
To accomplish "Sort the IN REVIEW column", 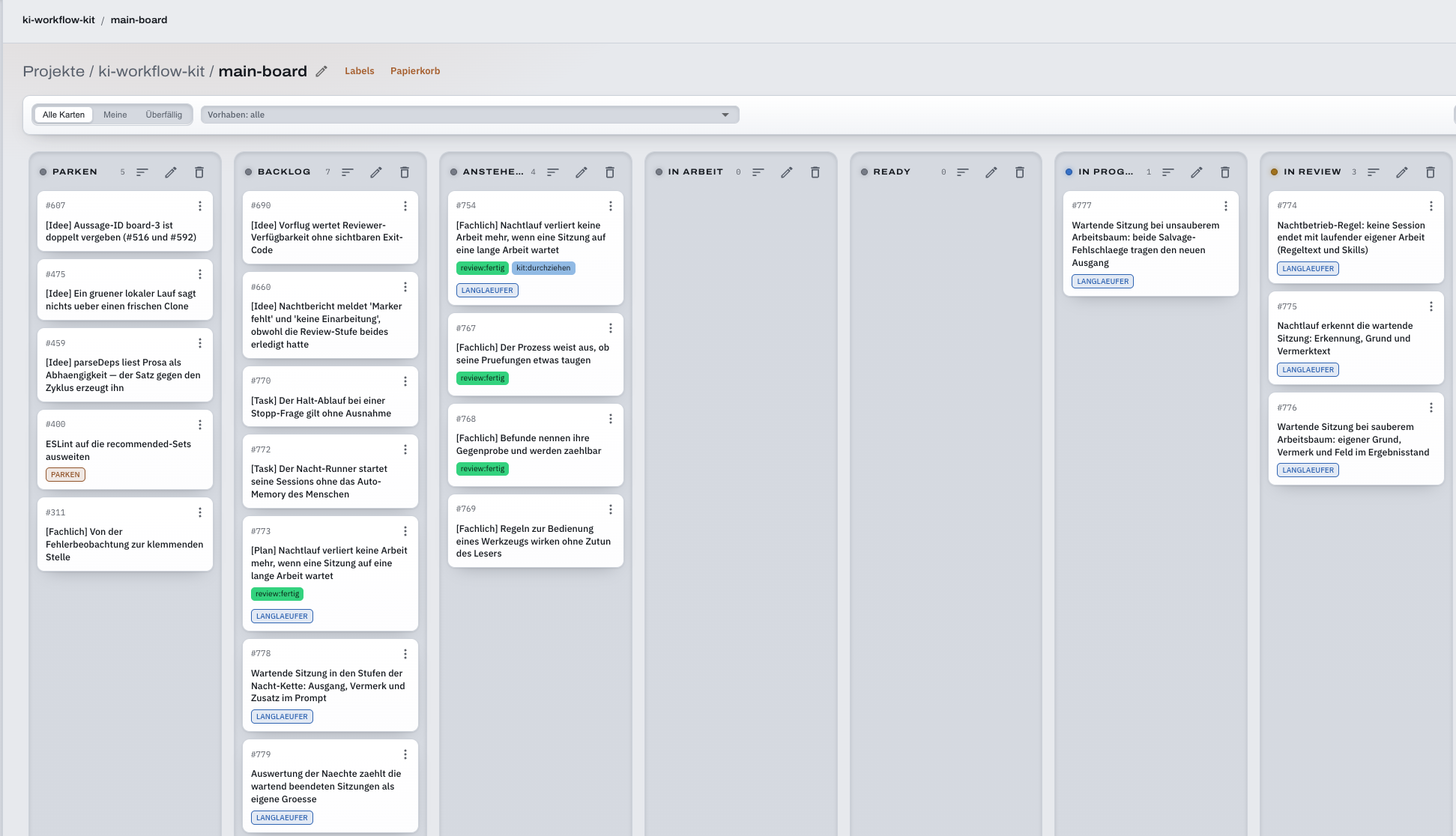I will click(1374, 172).
